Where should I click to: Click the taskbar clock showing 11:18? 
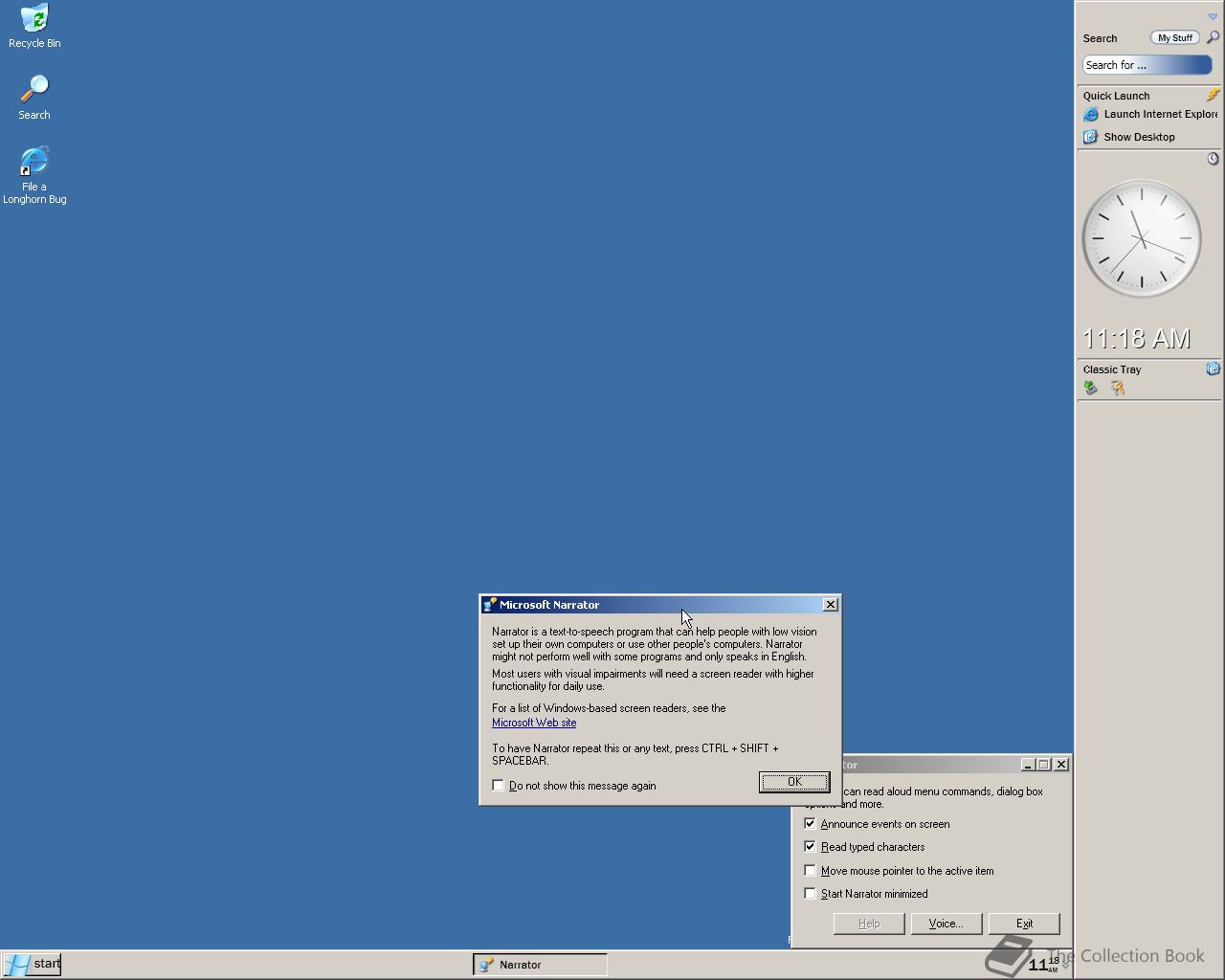1043,965
